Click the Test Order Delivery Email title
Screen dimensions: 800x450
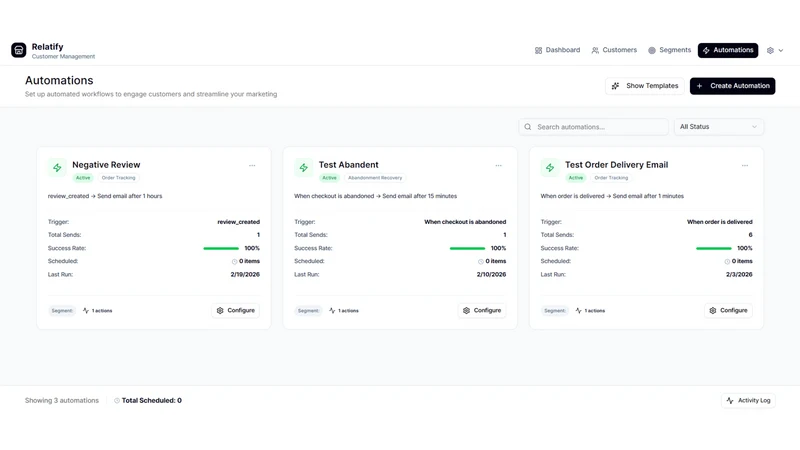(616, 165)
